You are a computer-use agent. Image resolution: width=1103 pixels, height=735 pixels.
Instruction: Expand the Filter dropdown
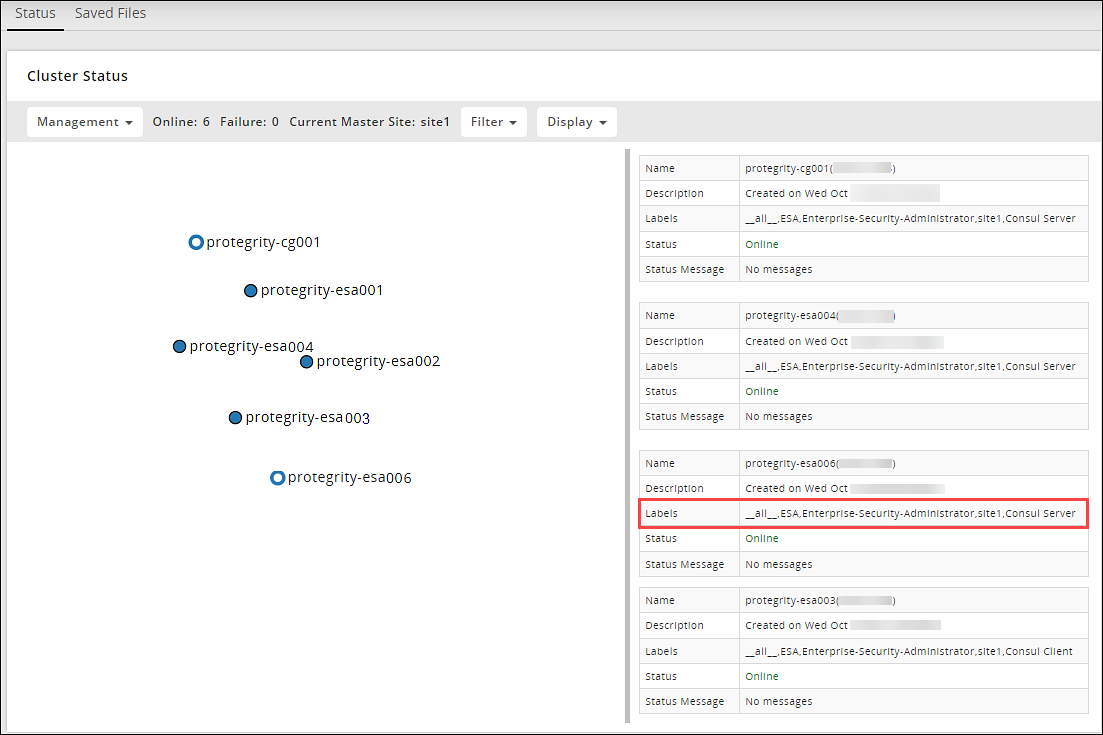(493, 122)
